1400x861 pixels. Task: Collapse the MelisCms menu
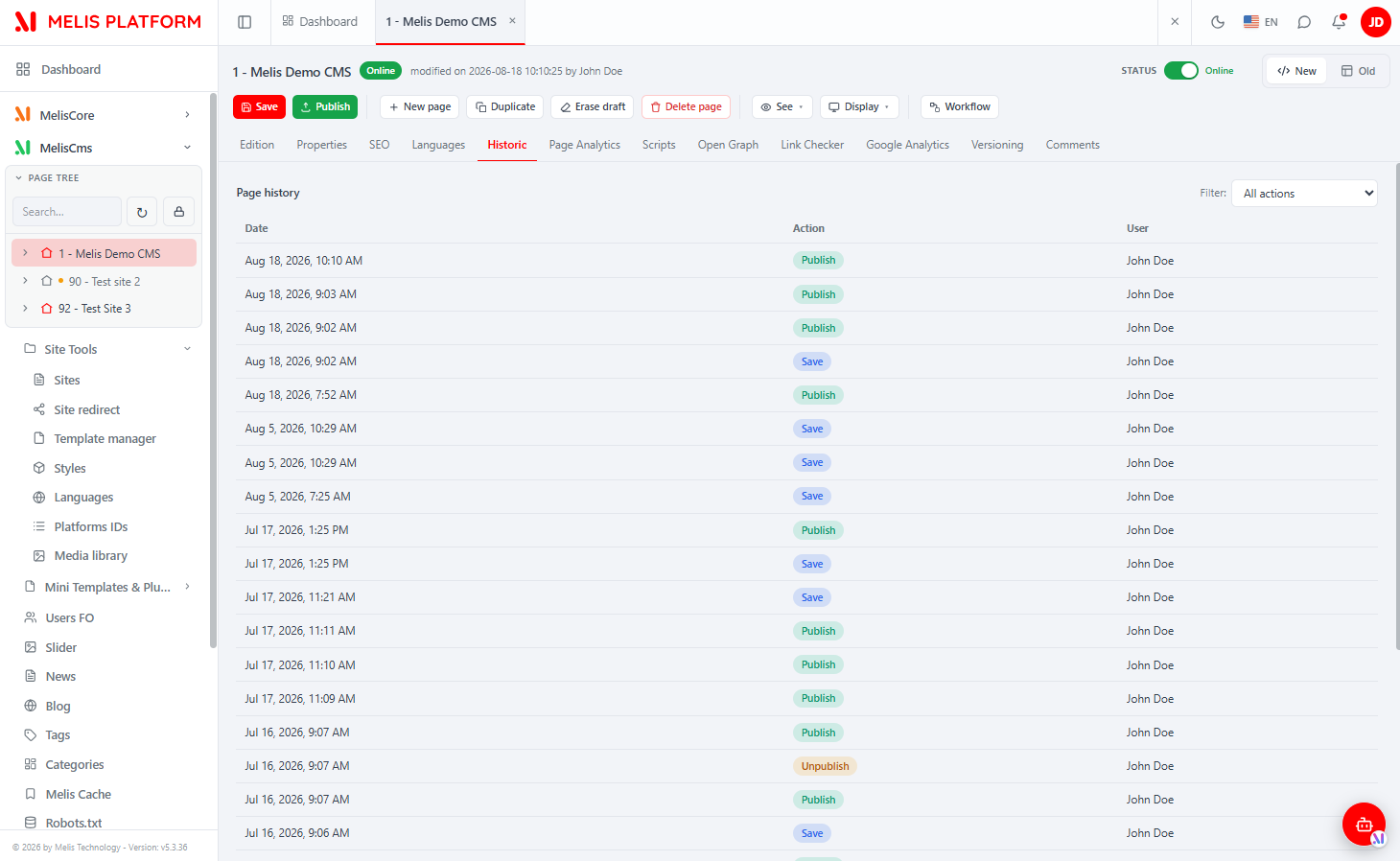pos(187,148)
